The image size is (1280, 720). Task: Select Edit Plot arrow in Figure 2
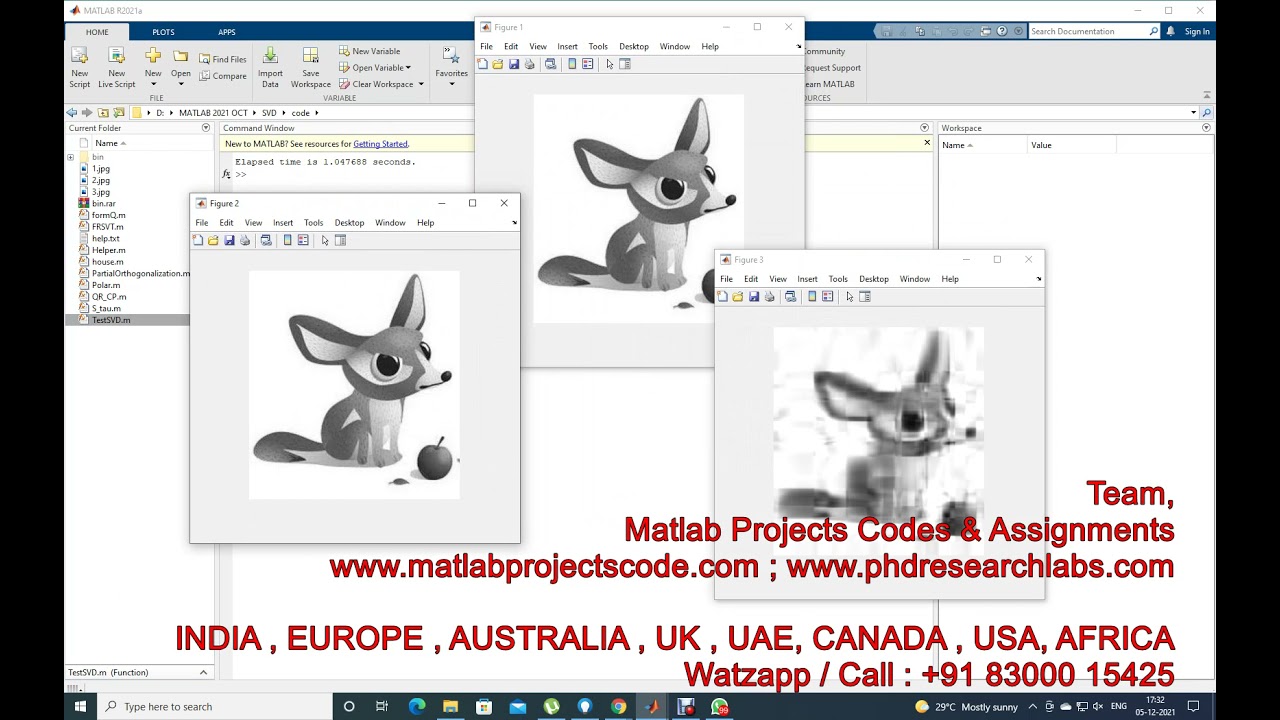325,240
